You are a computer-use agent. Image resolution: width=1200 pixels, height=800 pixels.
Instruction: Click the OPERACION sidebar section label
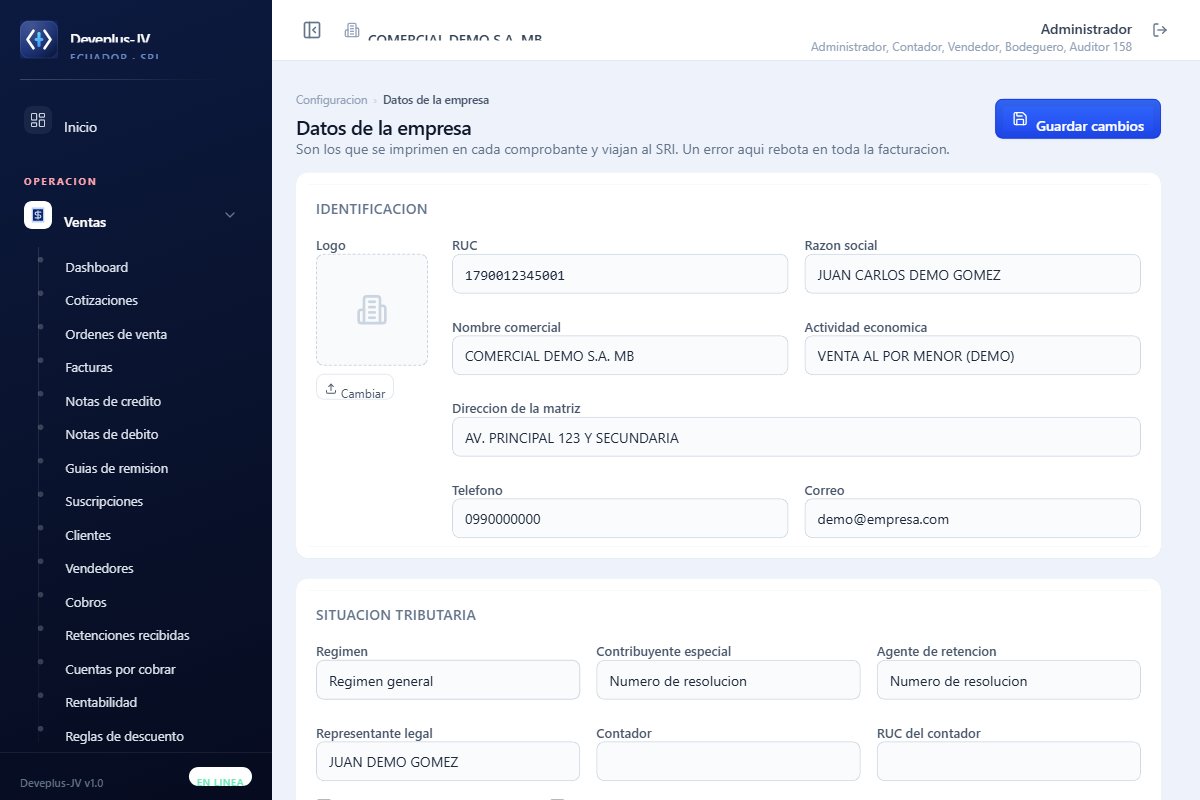point(60,181)
